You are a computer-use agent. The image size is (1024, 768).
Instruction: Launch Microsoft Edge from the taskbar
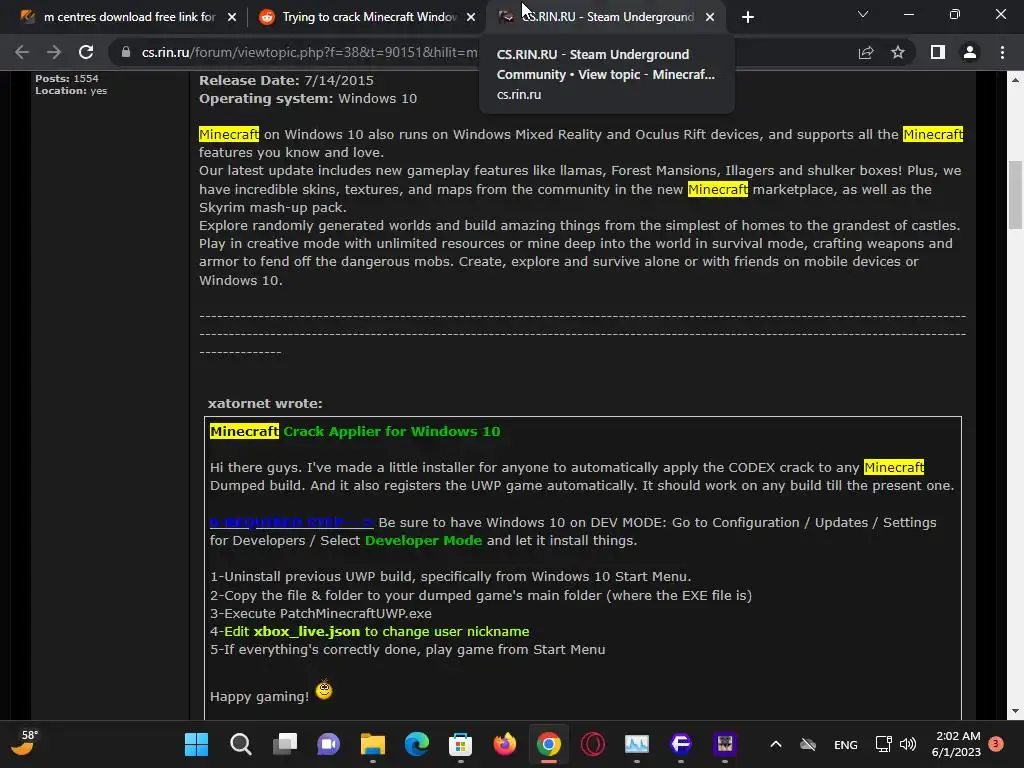coord(417,744)
